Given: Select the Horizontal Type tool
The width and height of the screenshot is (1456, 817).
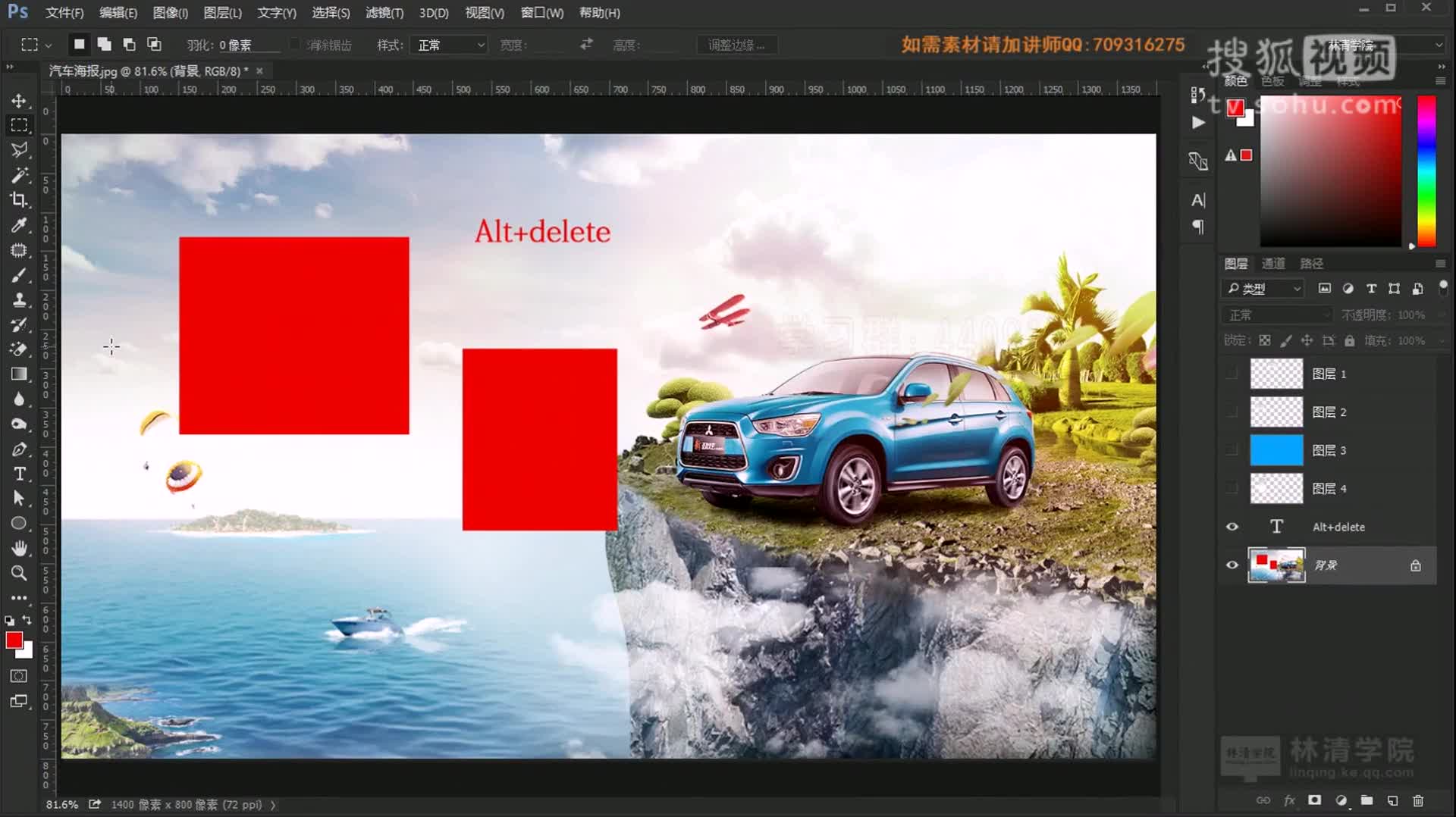Looking at the screenshot, I should (x=19, y=474).
